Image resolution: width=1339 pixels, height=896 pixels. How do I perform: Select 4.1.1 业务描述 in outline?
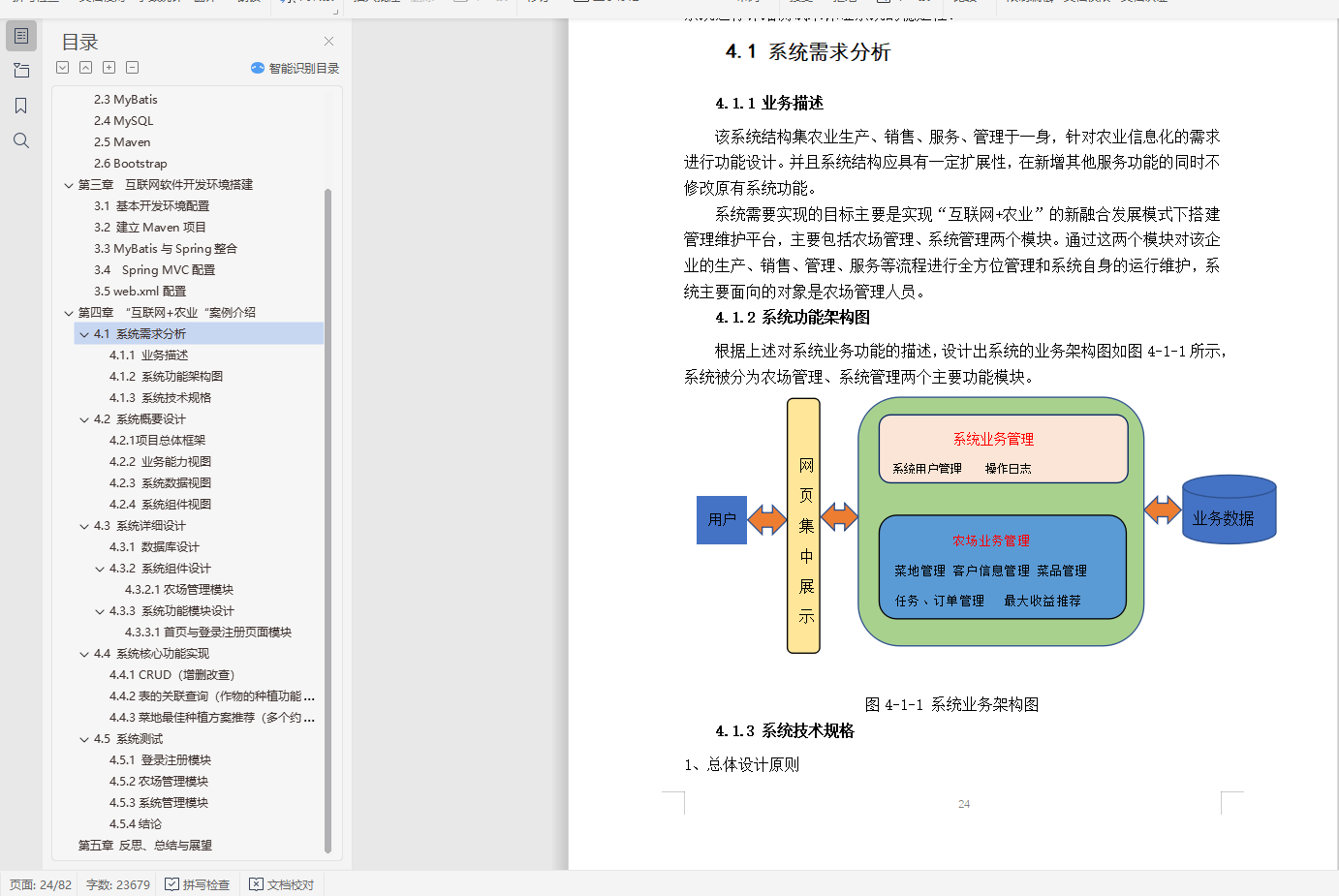148,355
